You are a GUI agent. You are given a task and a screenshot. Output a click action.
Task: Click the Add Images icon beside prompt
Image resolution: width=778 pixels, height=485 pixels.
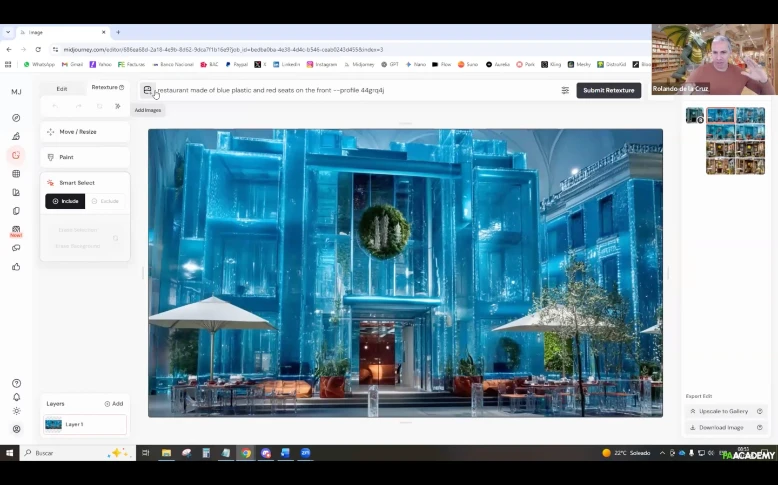147,90
